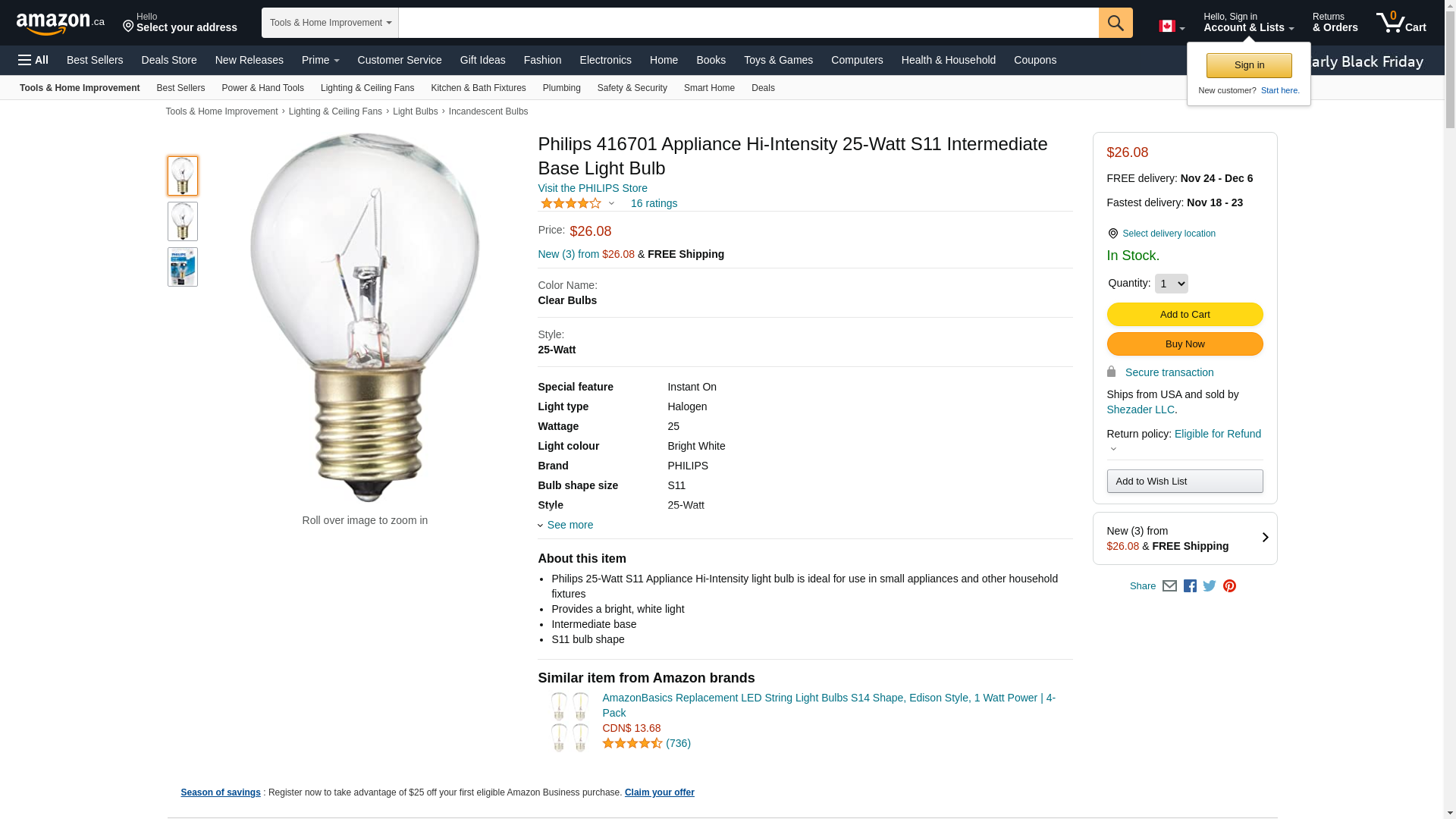Share product on Twitter
Viewport: 1456px width, 819px height.
pos(1210,586)
